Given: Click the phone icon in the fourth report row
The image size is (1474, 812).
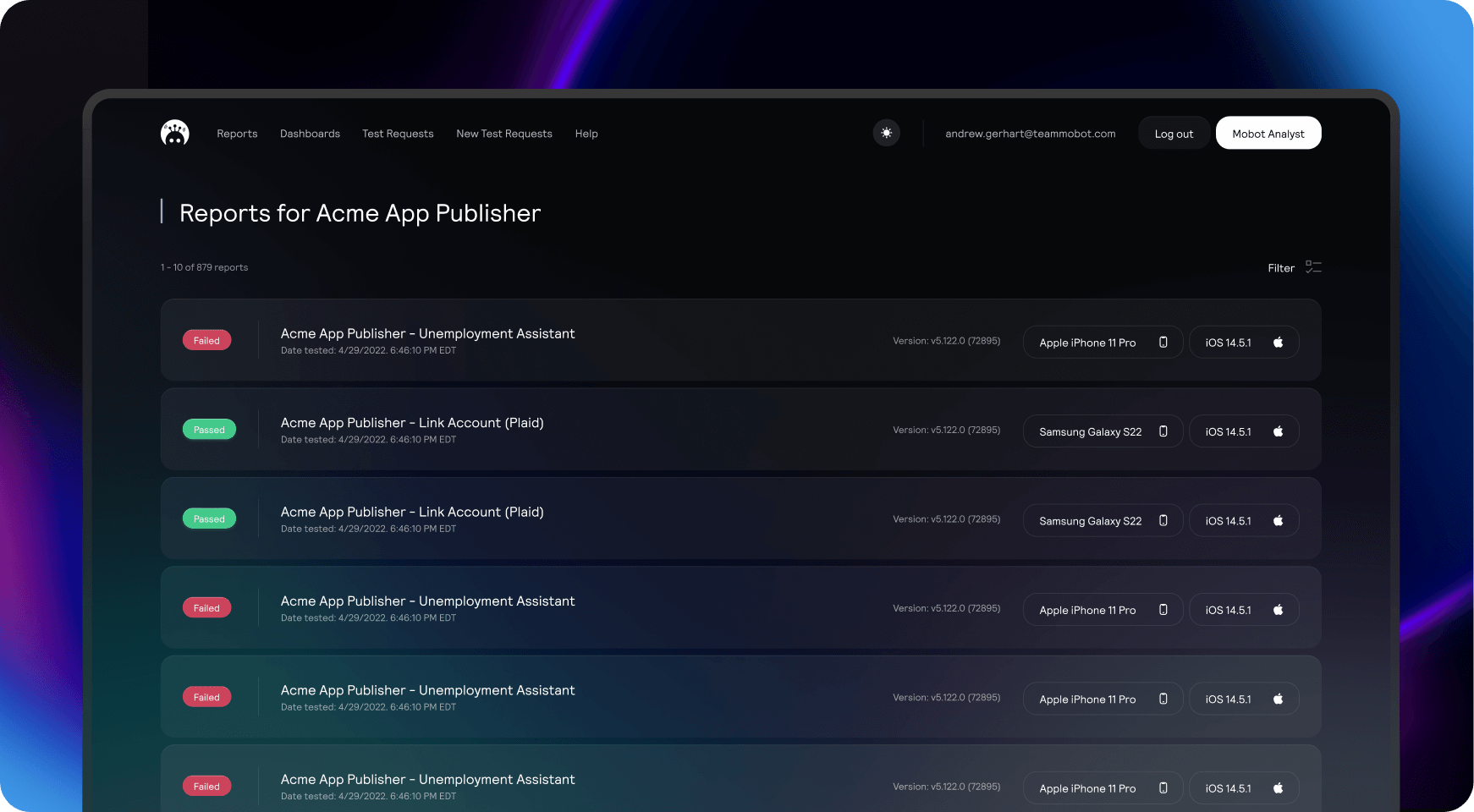Looking at the screenshot, I should pyautogui.click(x=1163, y=610).
